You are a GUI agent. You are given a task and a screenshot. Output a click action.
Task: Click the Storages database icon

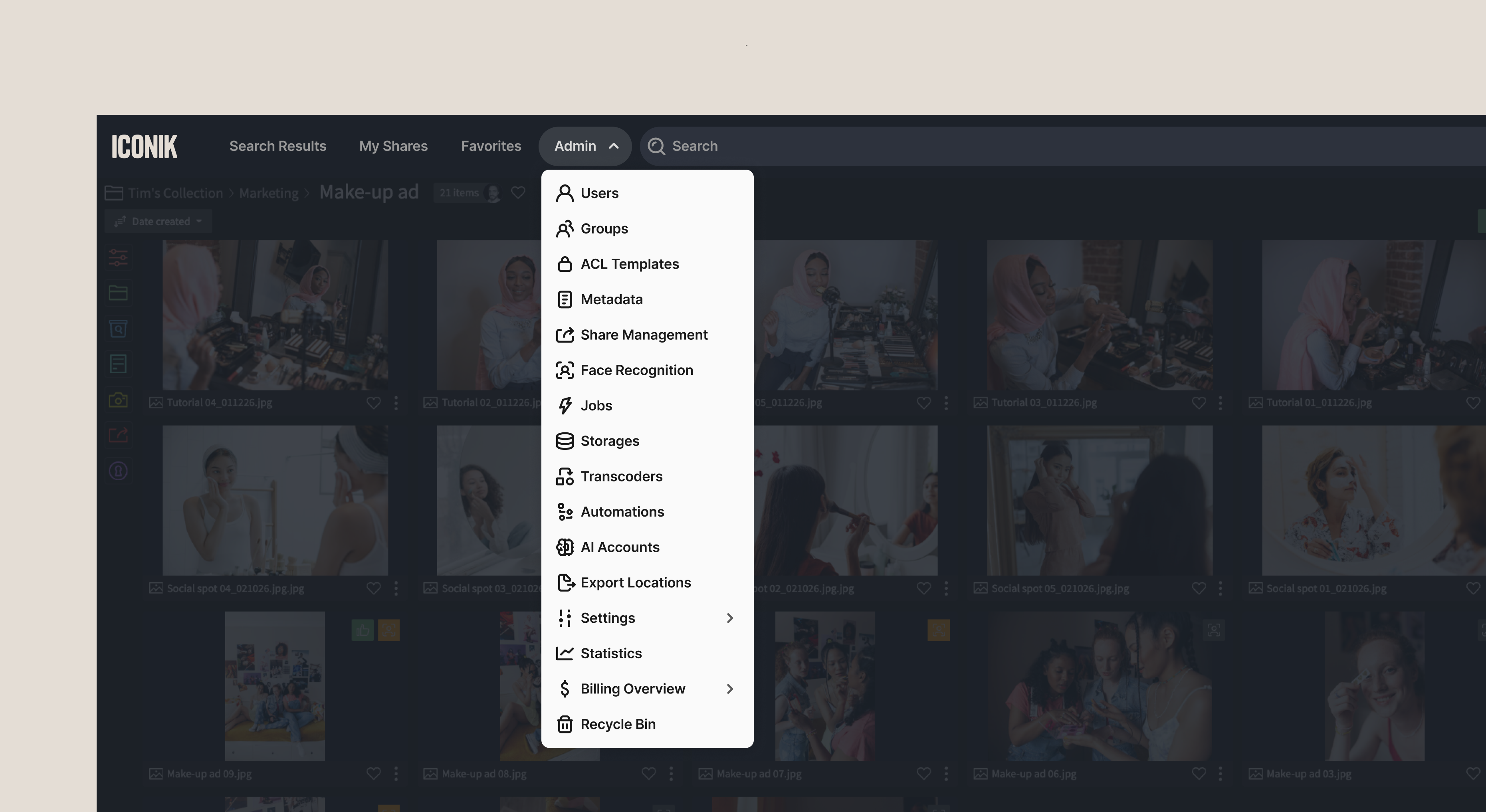coord(564,441)
